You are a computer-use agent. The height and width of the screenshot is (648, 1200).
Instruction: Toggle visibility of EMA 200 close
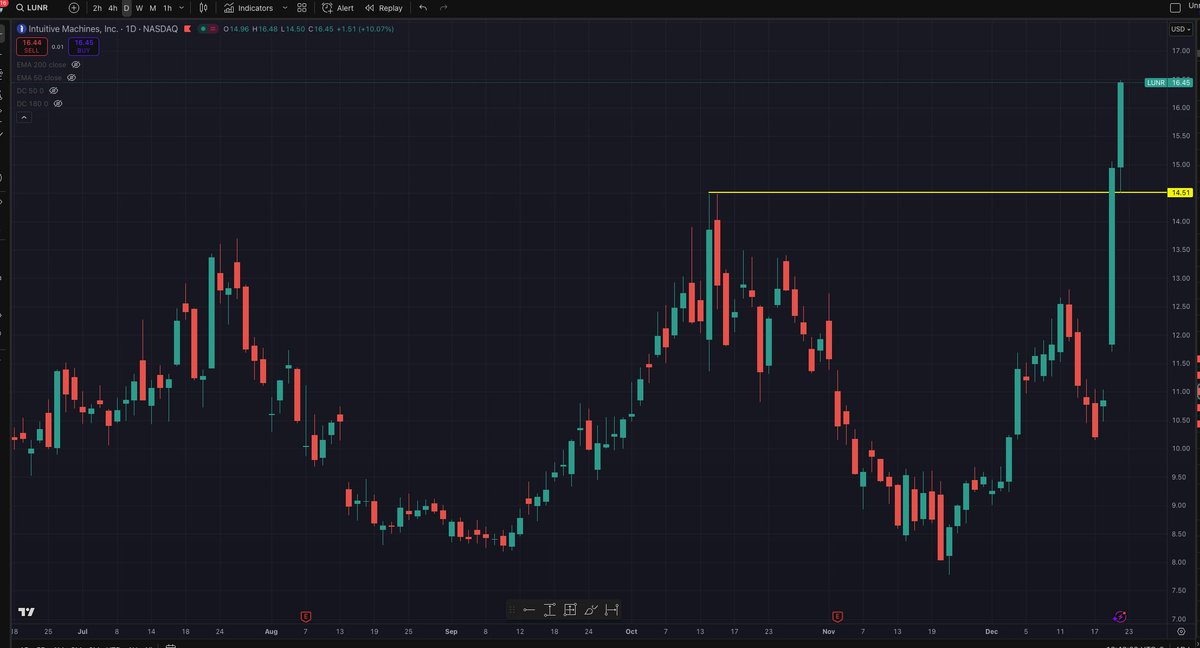pyautogui.click(x=76, y=64)
